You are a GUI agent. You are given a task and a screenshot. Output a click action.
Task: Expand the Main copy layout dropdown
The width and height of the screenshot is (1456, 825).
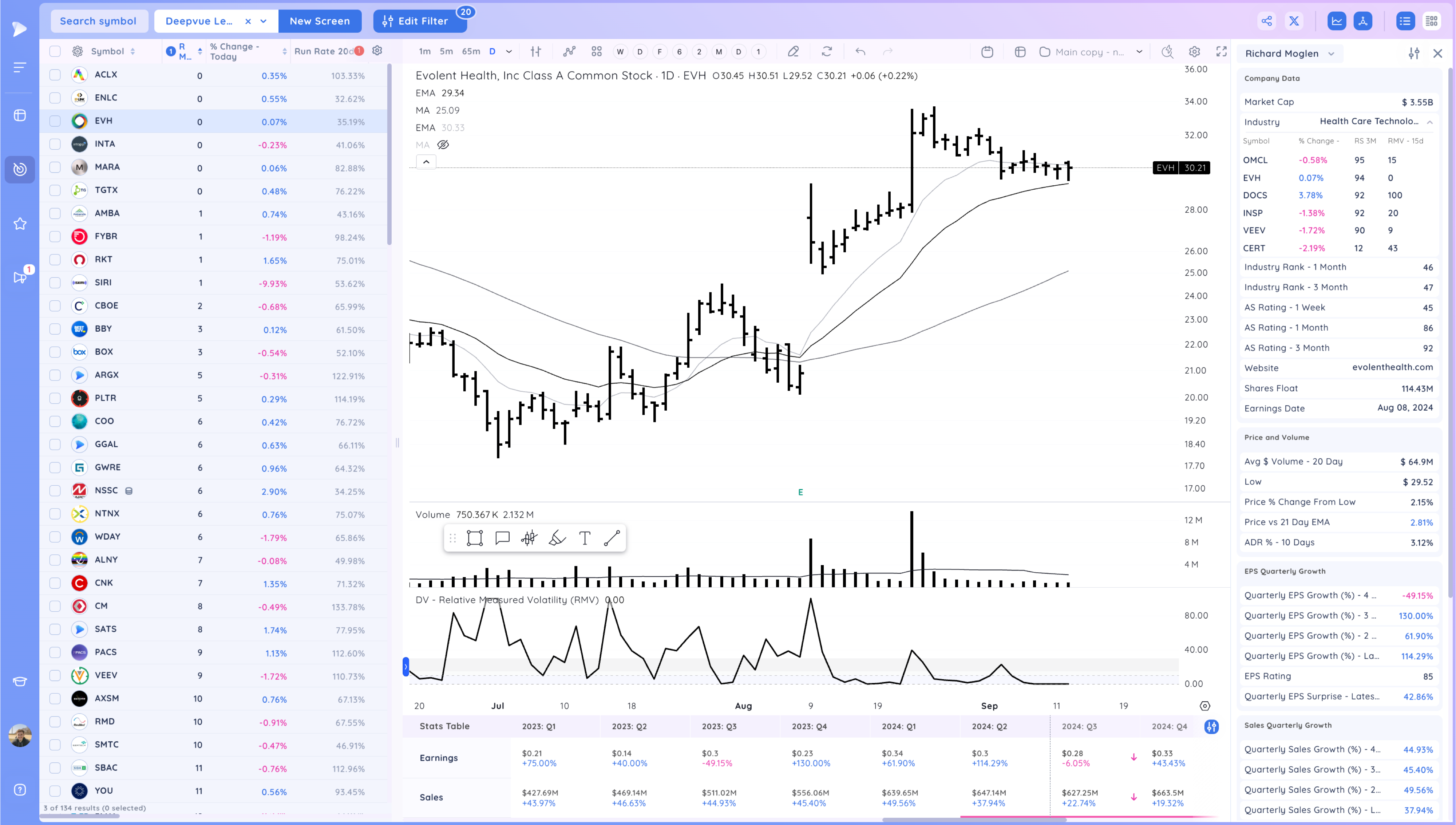point(1139,52)
